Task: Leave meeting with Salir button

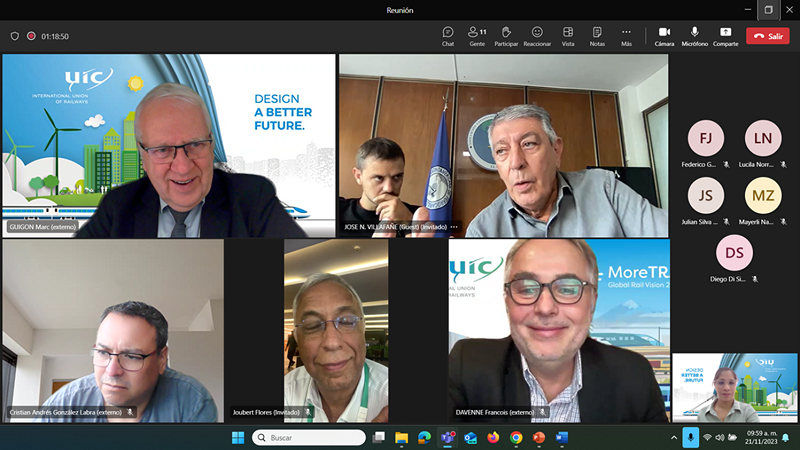Action: [768, 36]
